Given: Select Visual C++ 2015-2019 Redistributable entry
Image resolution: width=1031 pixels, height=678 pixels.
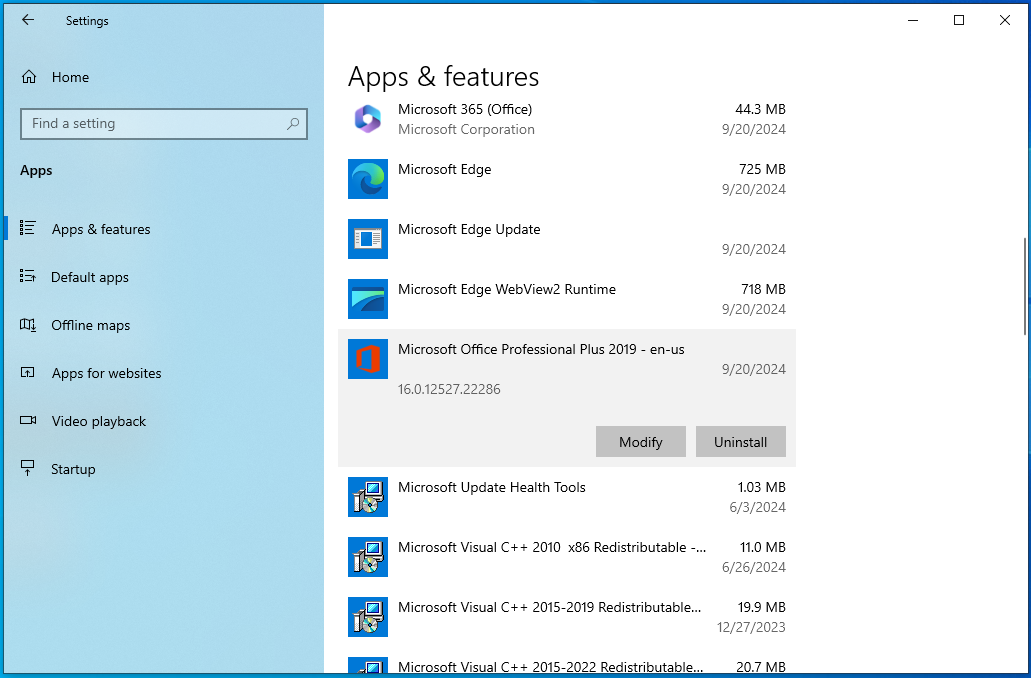Looking at the screenshot, I should click(567, 617).
